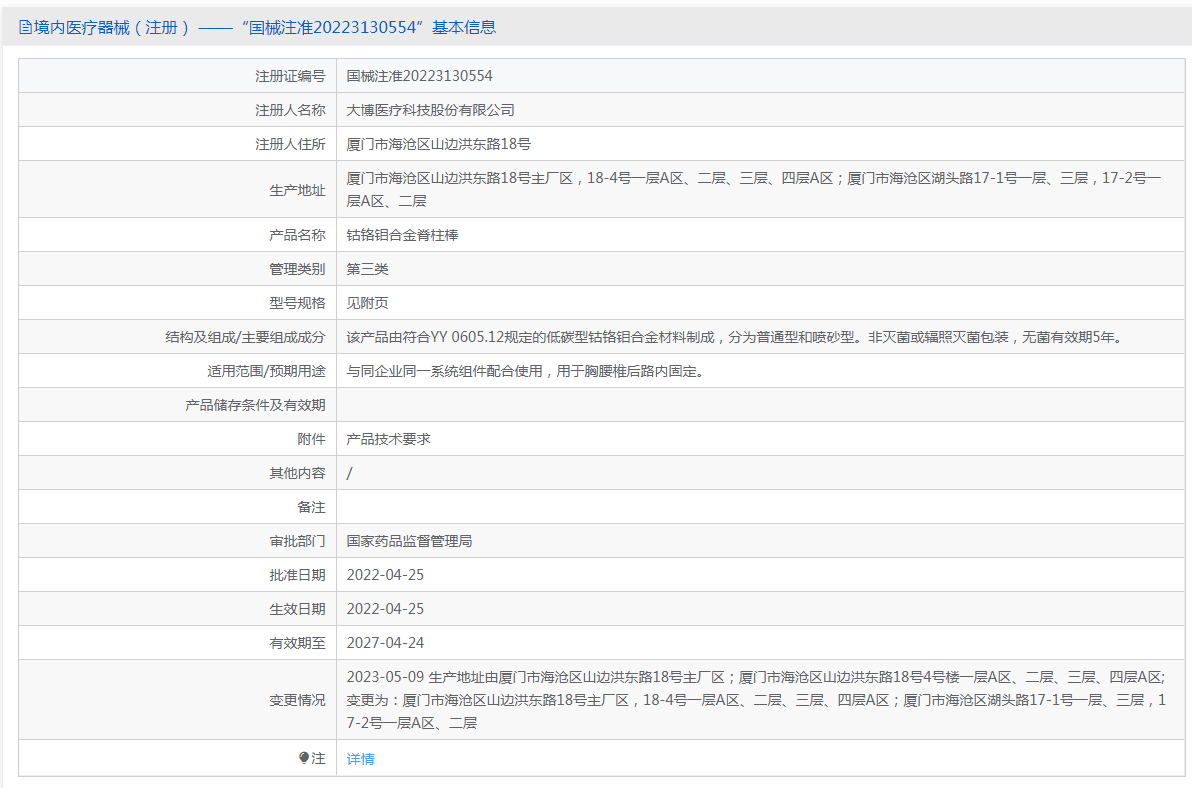The height and width of the screenshot is (788, 1192).
Task: Click the 生产地址 label
Action: [297, 190]
